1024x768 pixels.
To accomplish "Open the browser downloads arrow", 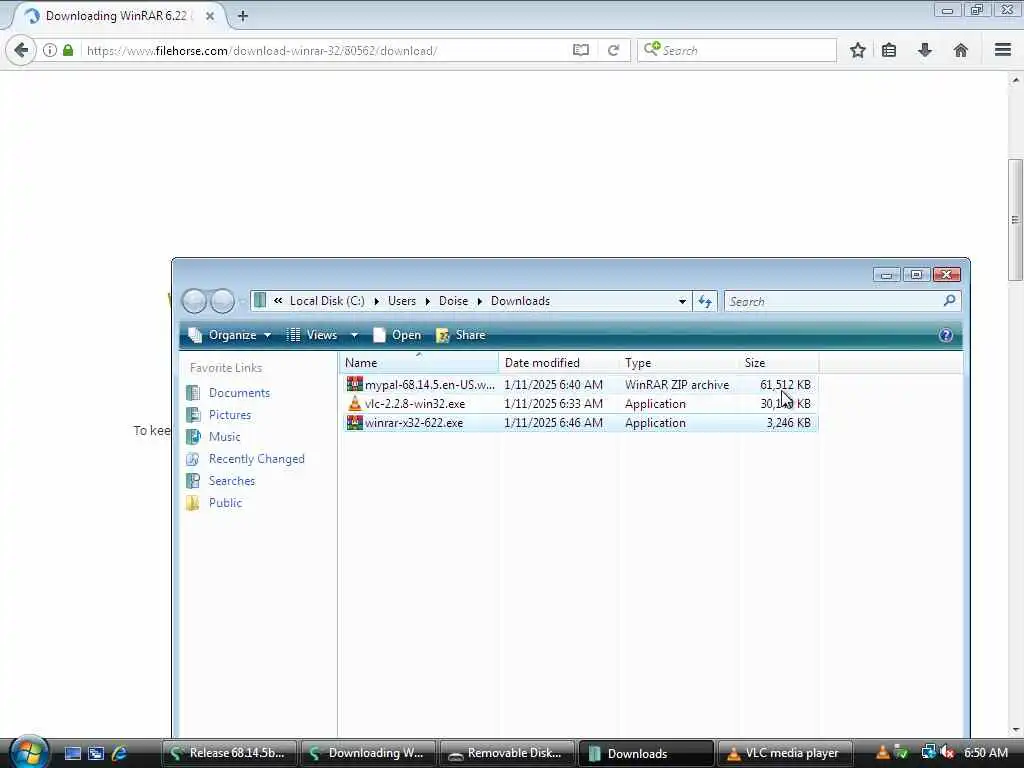I will point(925,50).
